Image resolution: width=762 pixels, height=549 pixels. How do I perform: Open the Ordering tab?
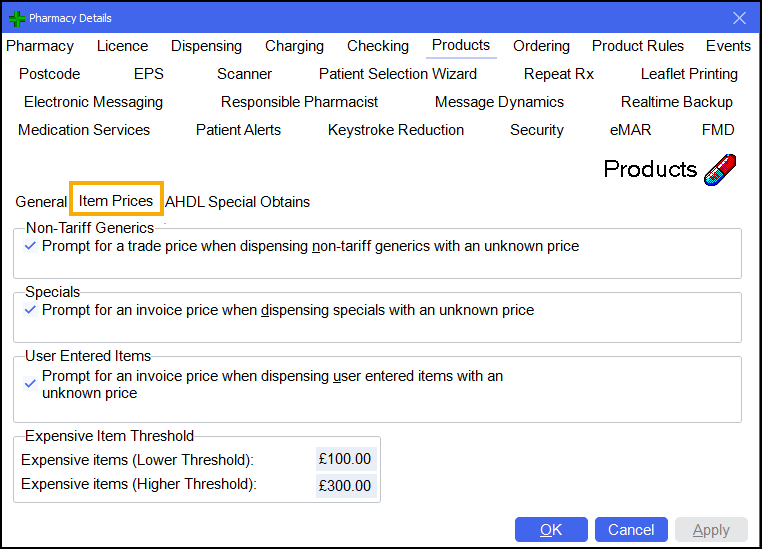[541, 46]
